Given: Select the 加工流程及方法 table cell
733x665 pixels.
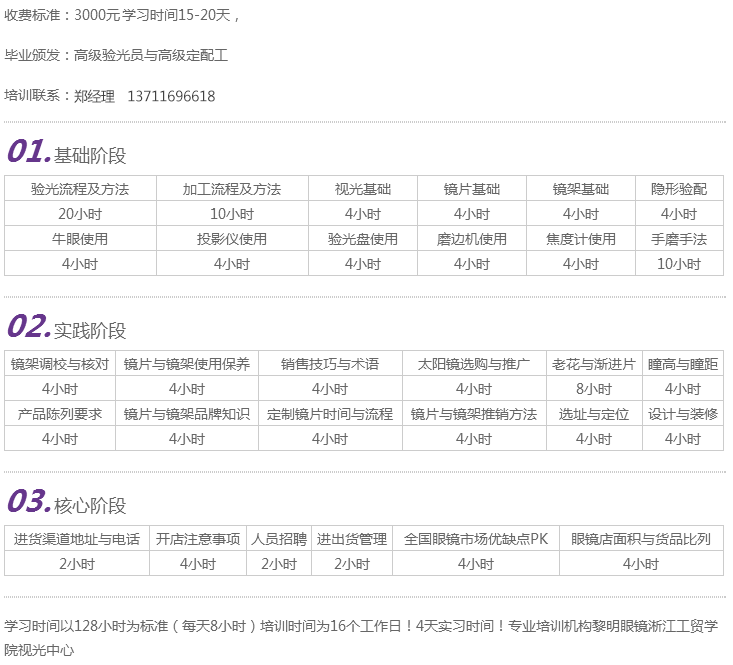Looking at the screenshot, I should pyautogui.click(x=232, y=189).
